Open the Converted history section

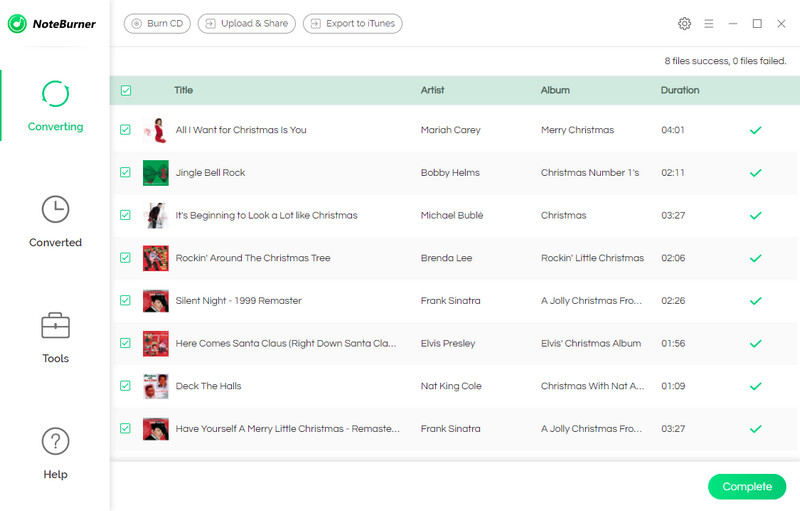pos(55,221)
